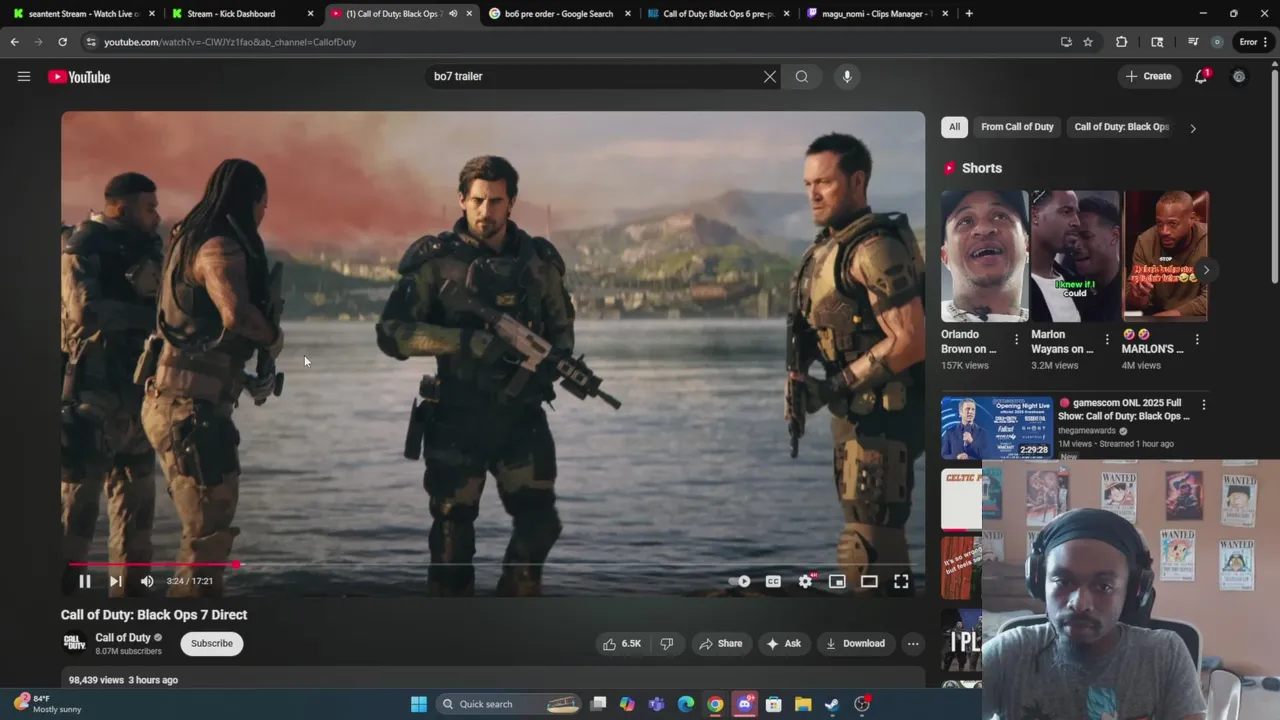The width and height of the screenshot is (1280, 720).
Task: Pause the video
Action: coord(85,581)
